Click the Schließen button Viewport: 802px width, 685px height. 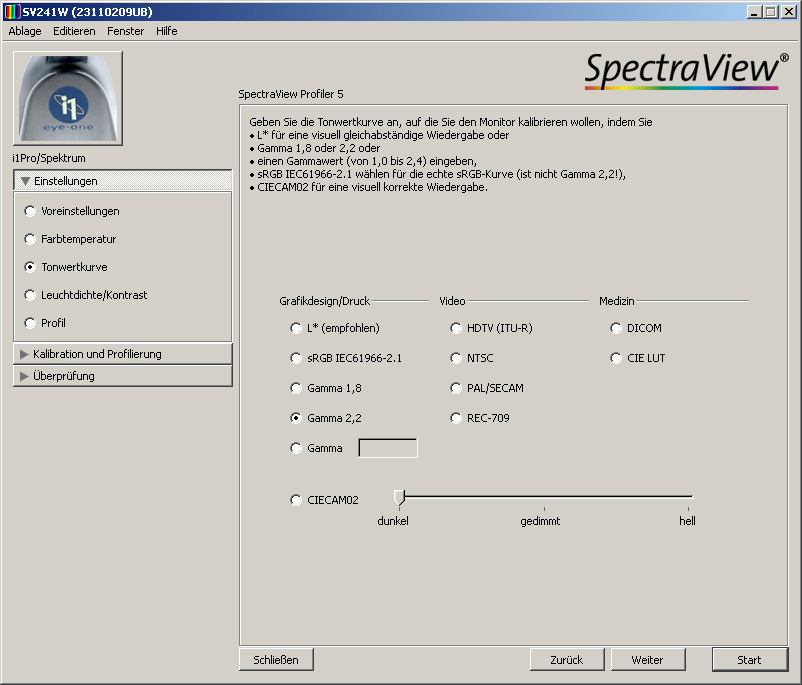click(x=276, y=660)
